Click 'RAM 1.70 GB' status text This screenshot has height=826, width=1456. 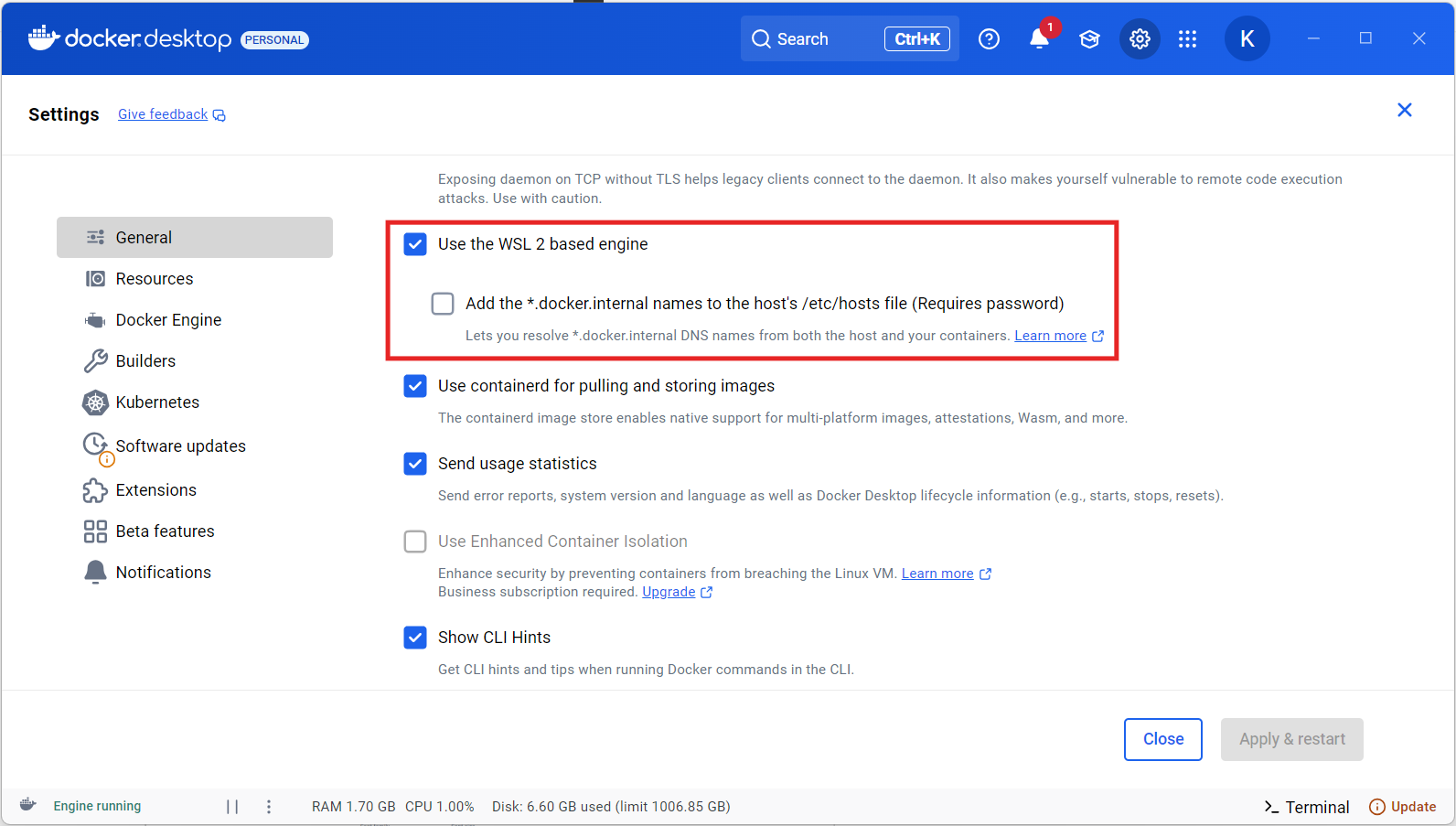pos(353,807)
